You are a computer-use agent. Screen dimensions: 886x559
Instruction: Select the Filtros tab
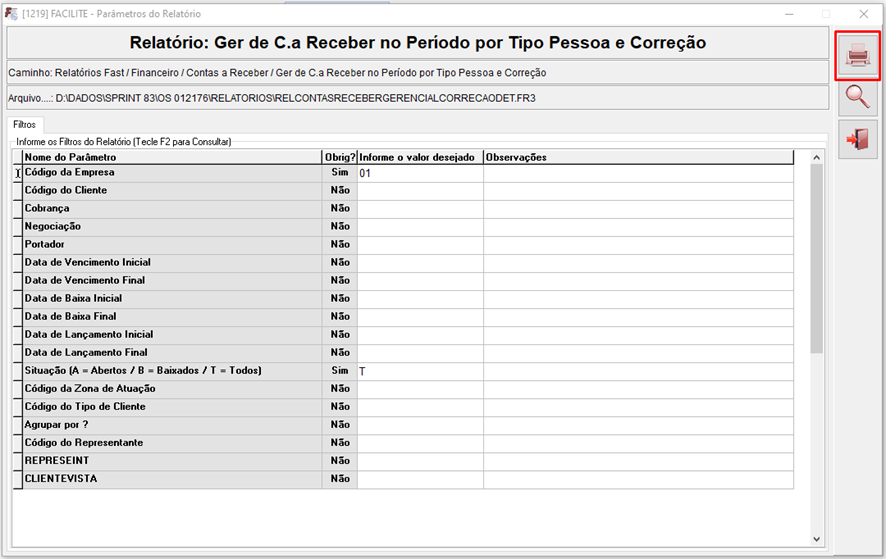(x=25, y=125)
